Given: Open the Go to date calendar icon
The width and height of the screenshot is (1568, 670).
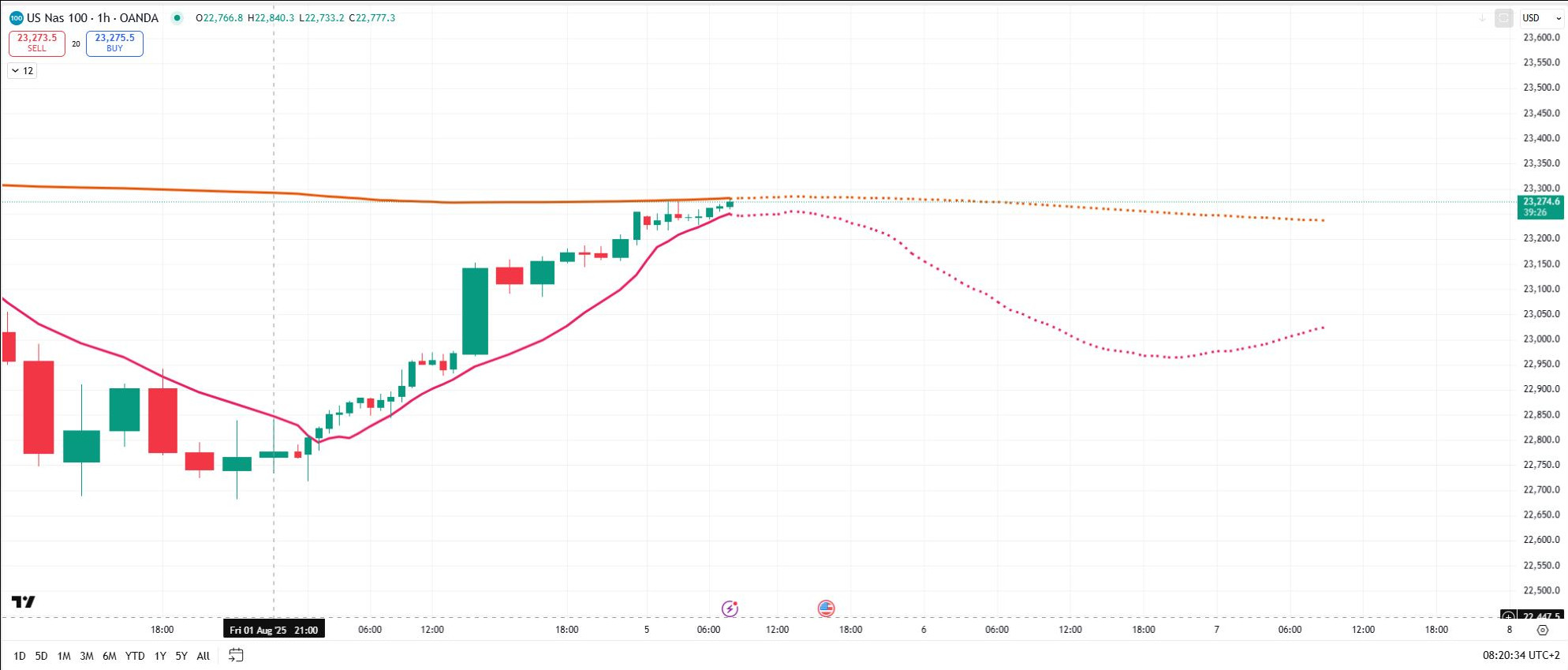Looking at the screenshot, I should [x=236, y=655].
